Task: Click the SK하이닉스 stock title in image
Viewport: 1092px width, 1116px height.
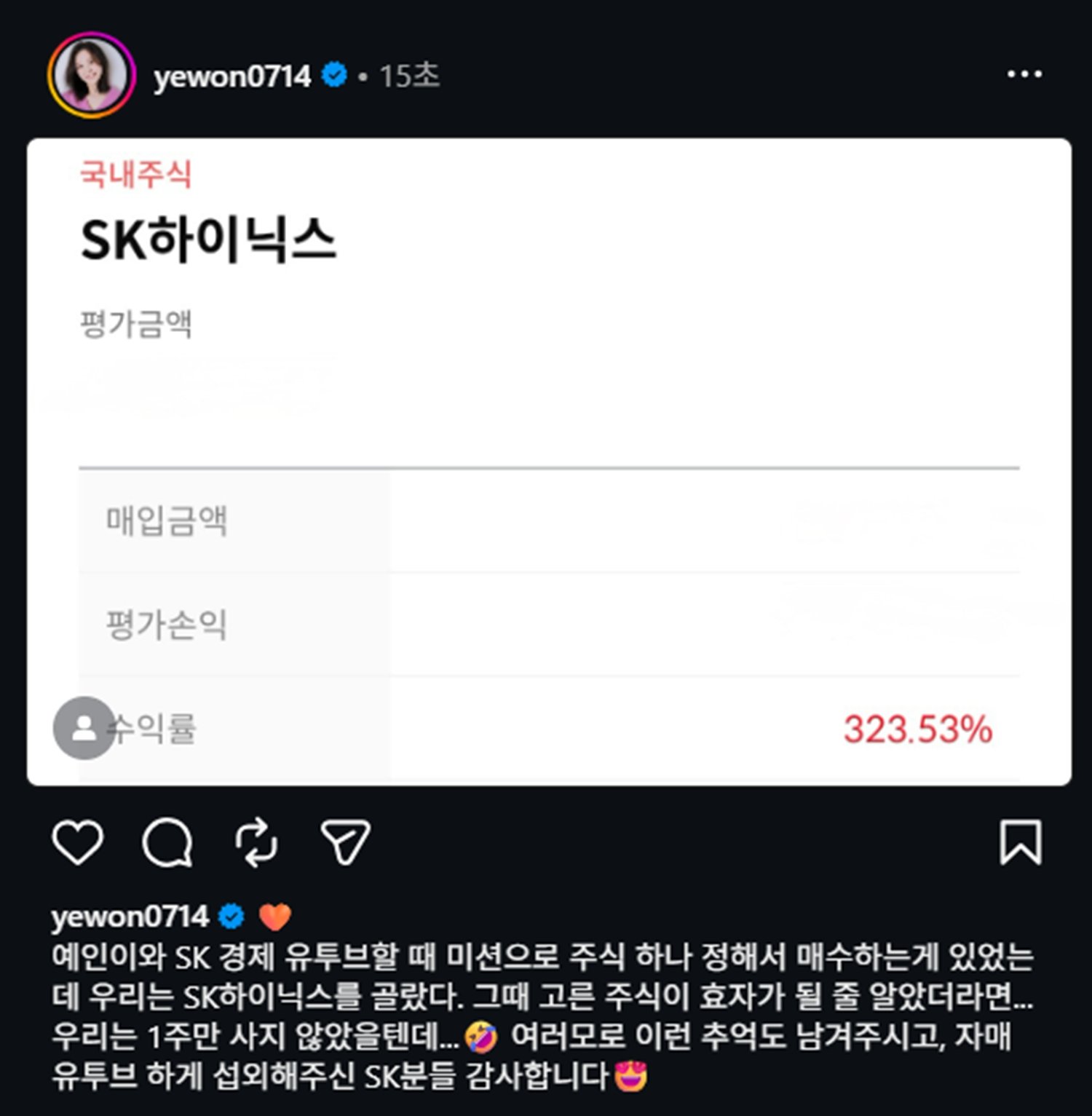Action: coord(208,240)
